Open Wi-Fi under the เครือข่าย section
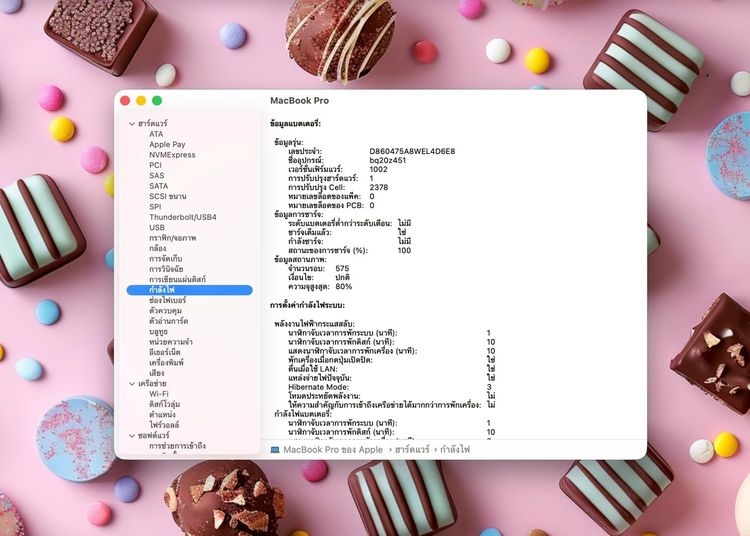 [x=159, y=394]
